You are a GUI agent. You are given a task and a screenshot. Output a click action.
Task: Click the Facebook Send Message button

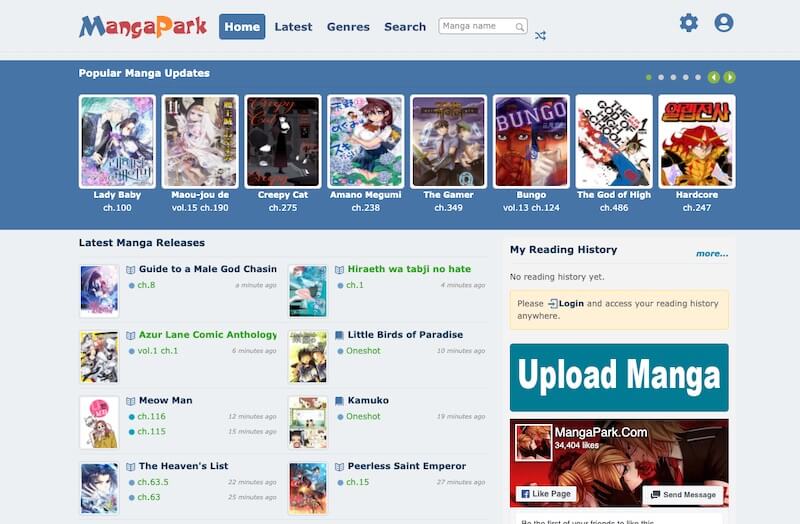pos(684,494)
